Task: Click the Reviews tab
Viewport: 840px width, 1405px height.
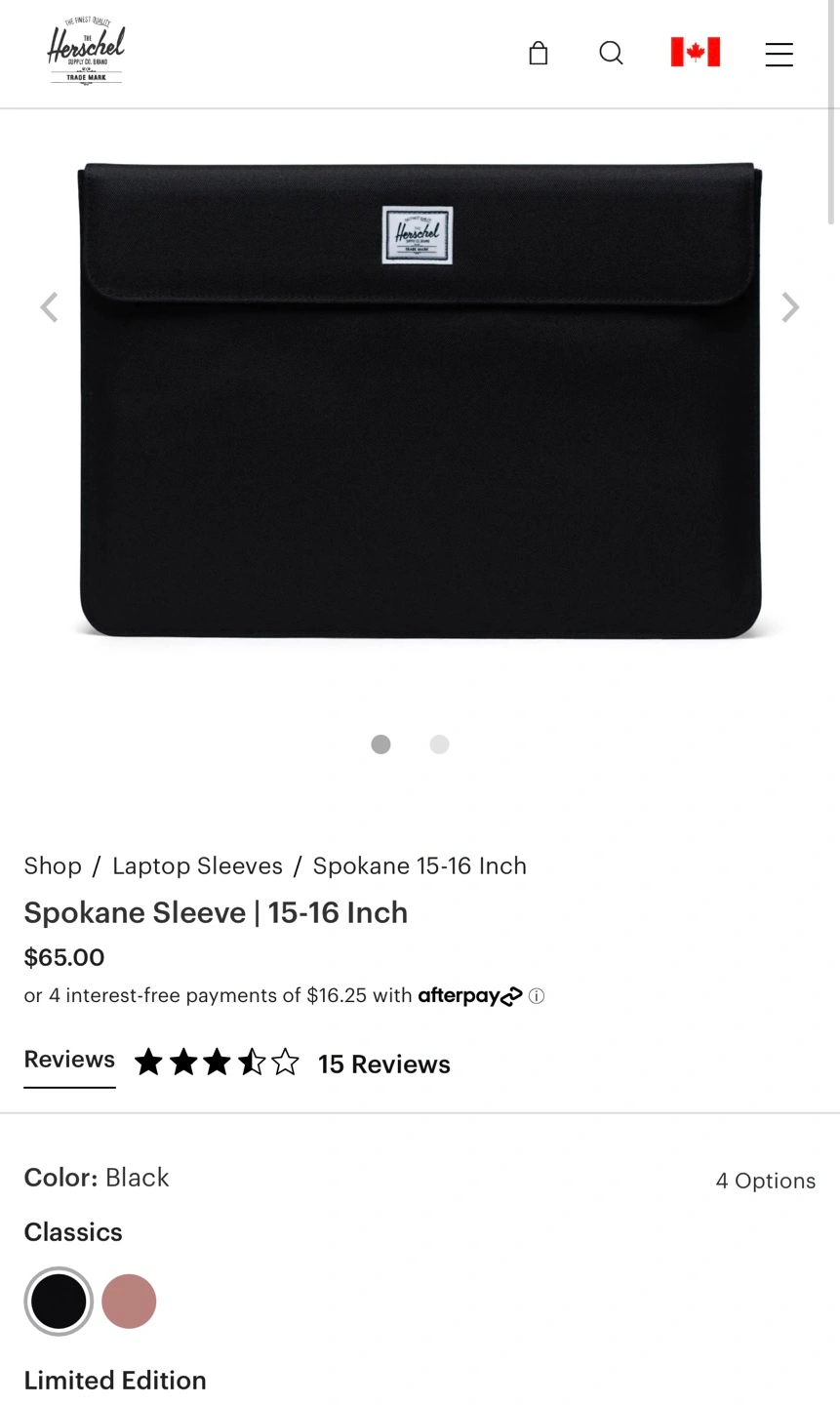Action: 69,1060
